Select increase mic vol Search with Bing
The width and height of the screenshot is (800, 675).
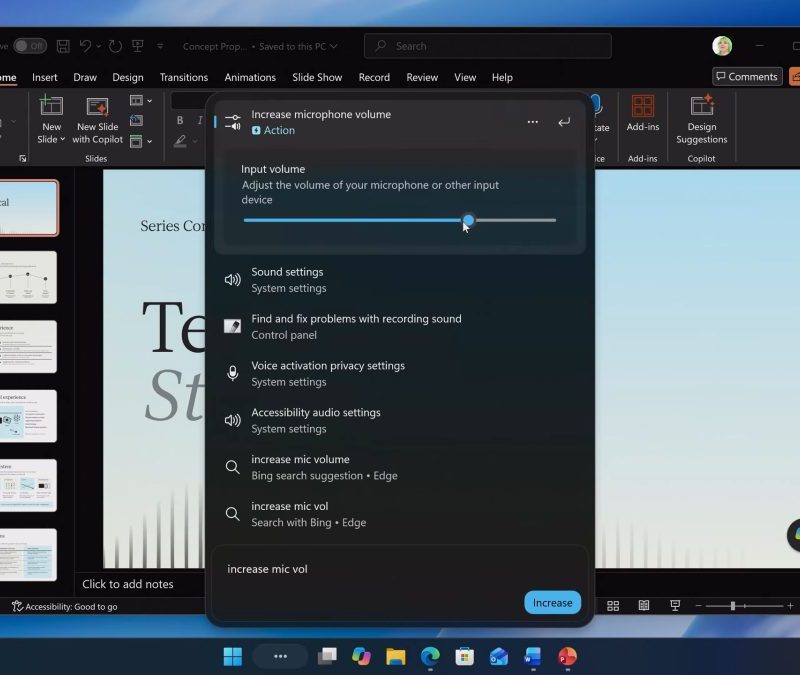pos(399,514)
